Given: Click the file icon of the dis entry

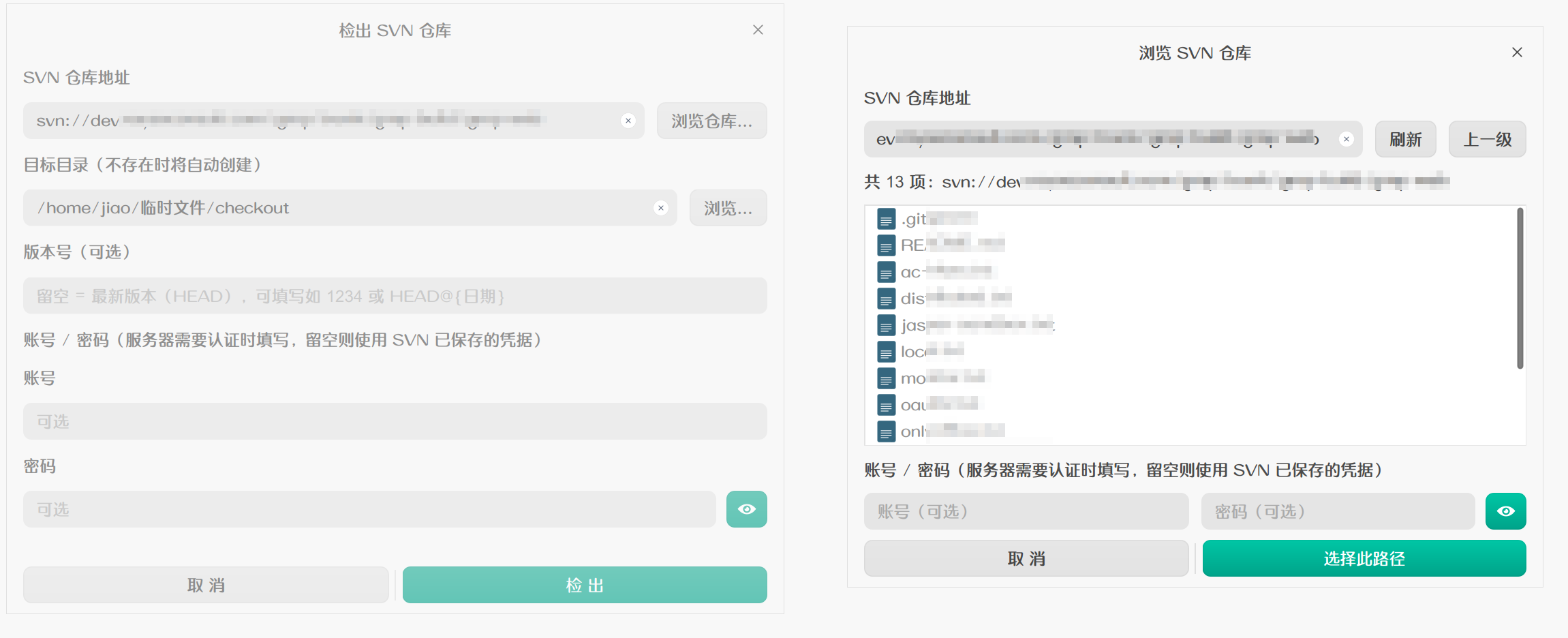Looking at the screenshot, I should tap(886, 299).
